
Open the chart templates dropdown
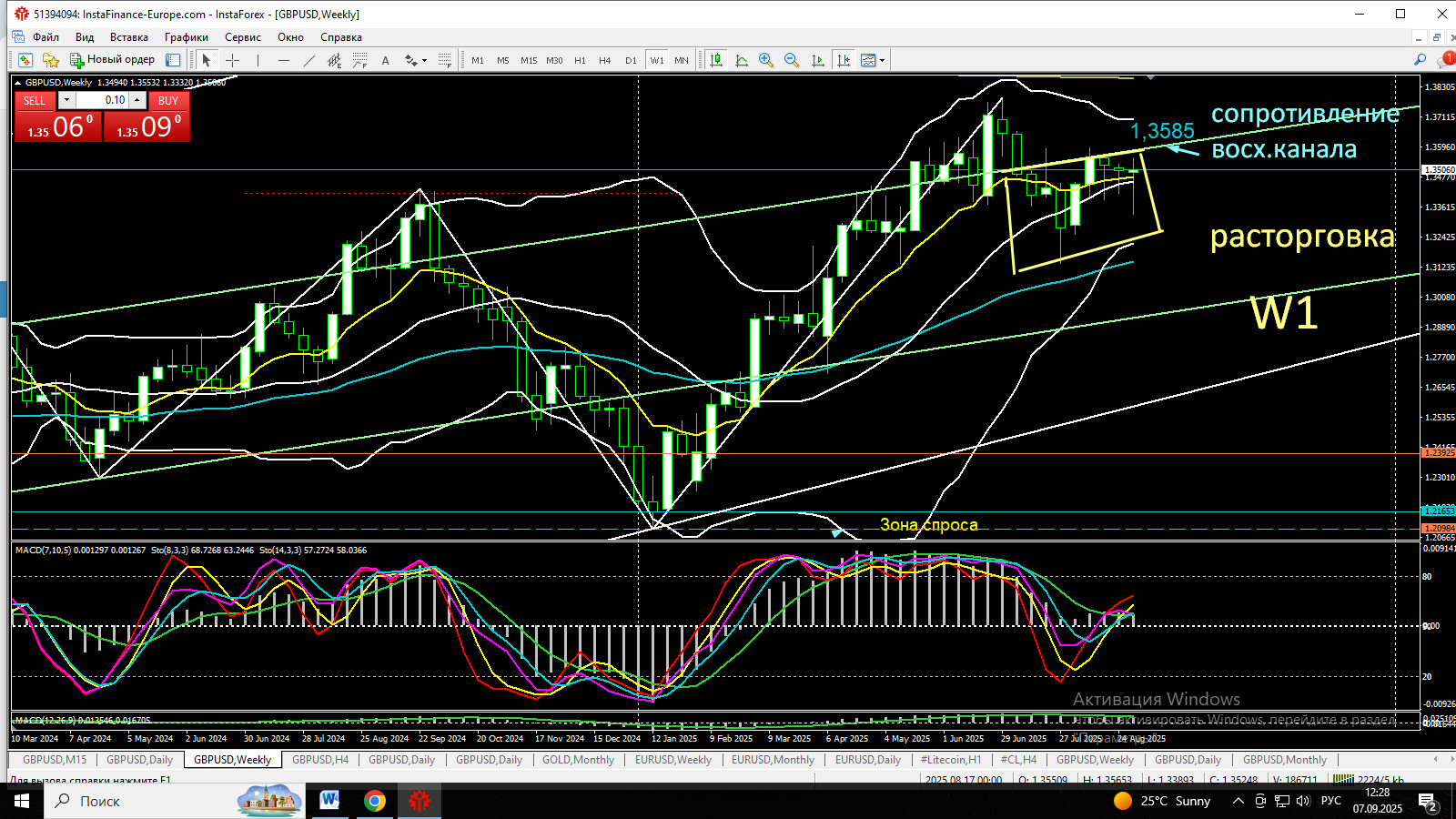[882, 60]
